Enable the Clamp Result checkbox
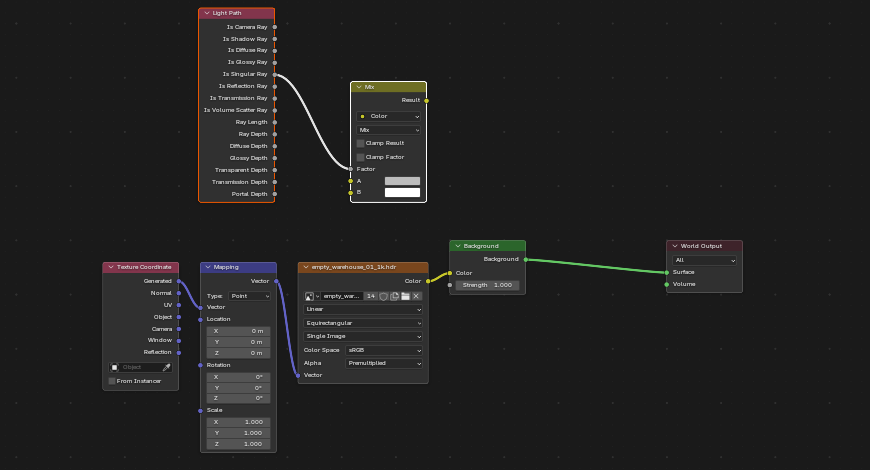 point(361,143)
